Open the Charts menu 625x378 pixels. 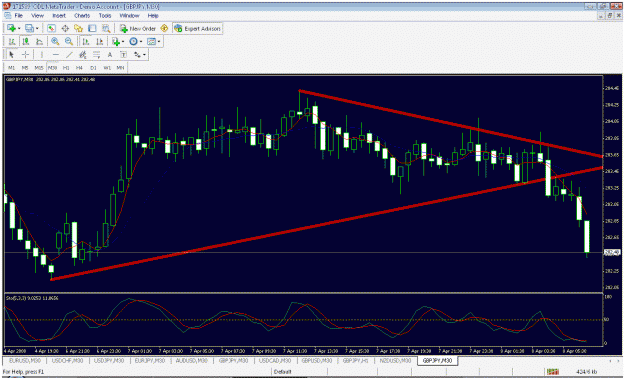click(82, 16)
